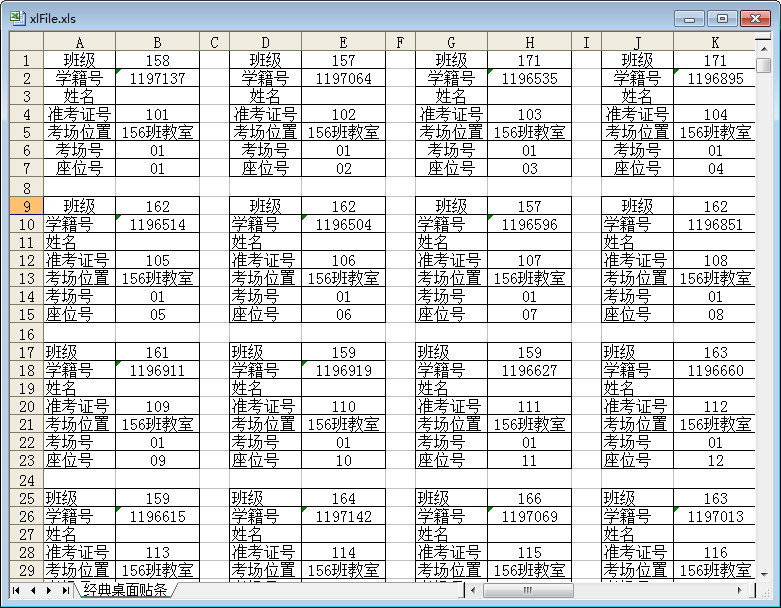Go to last sheet tab arrow
Image resolution: width=781 pixels, height=608 pixels.
(65, 591)
